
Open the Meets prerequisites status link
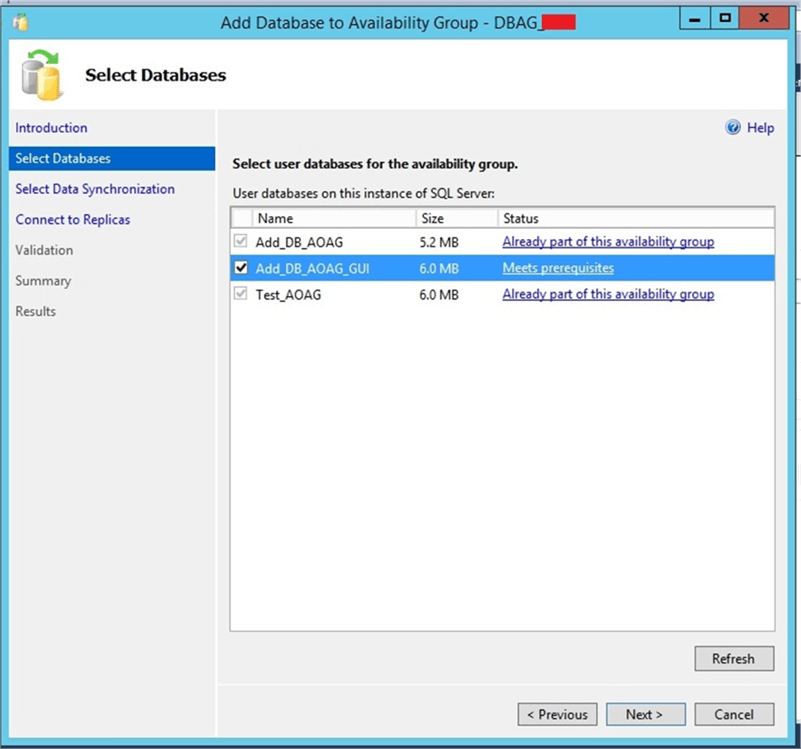coord(558,268)
